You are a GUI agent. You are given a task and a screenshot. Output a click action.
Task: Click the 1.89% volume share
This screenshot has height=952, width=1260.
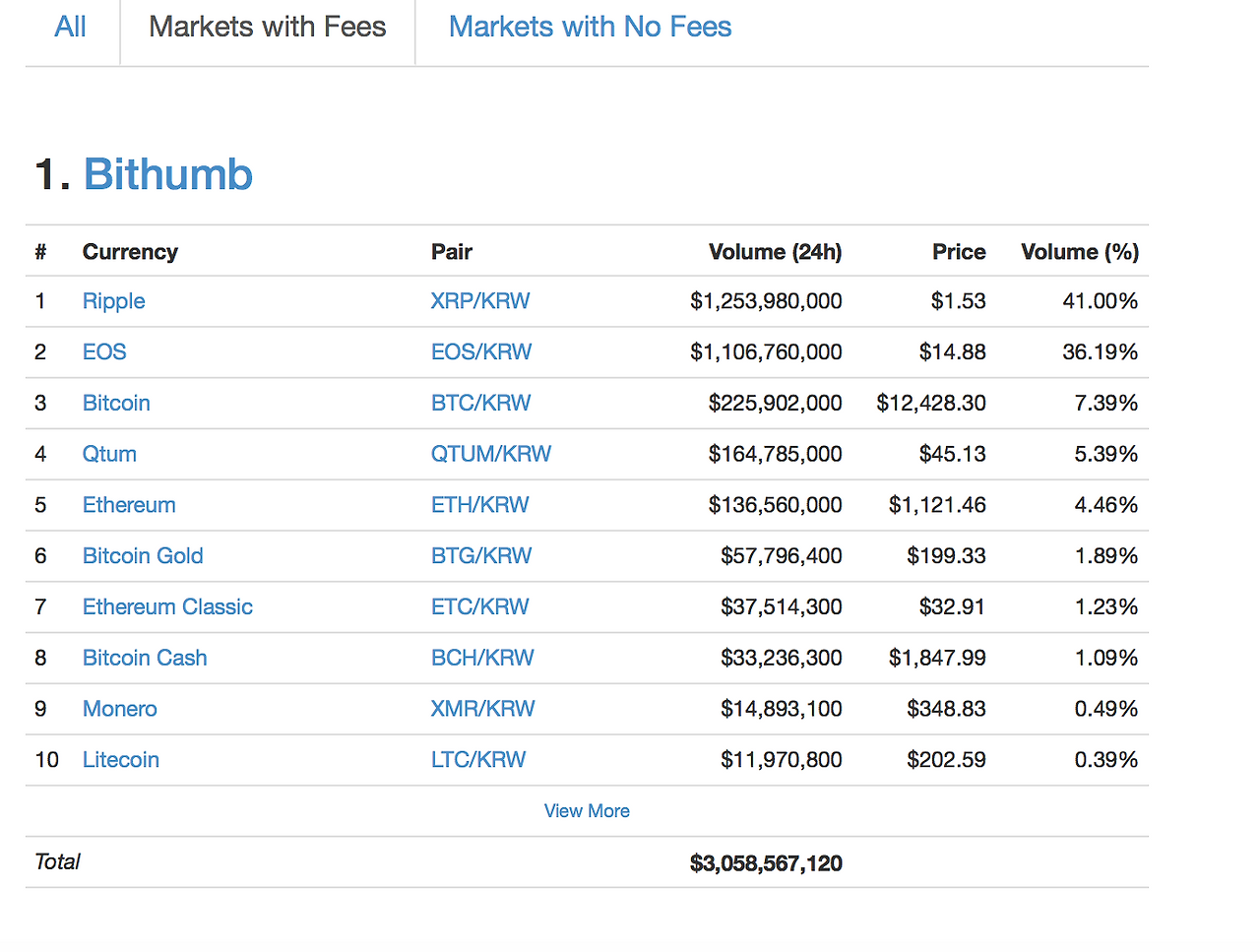pyautogui.click(x=1106, y=556)
